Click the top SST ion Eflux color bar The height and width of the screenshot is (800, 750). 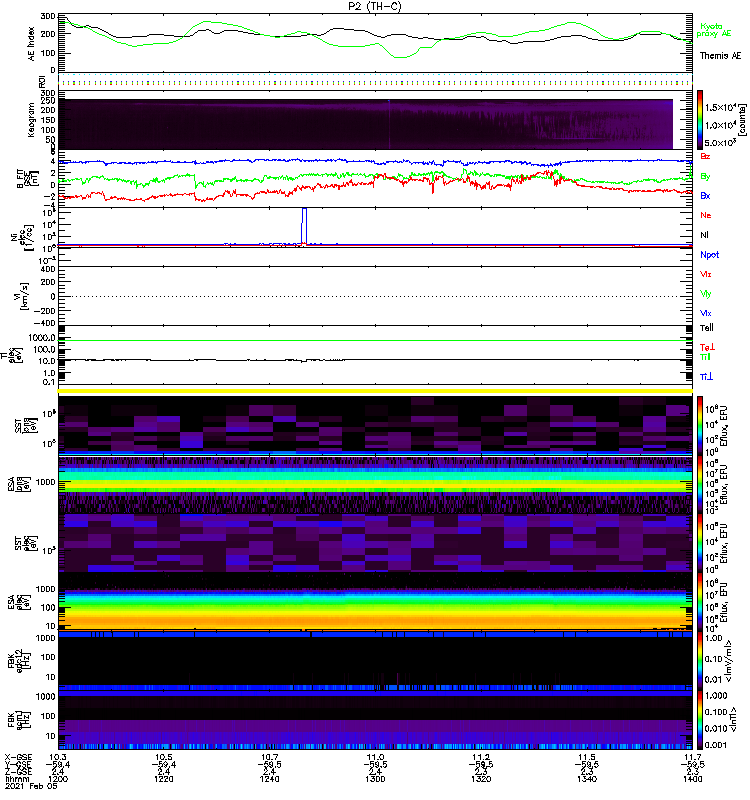coord(700,425)
